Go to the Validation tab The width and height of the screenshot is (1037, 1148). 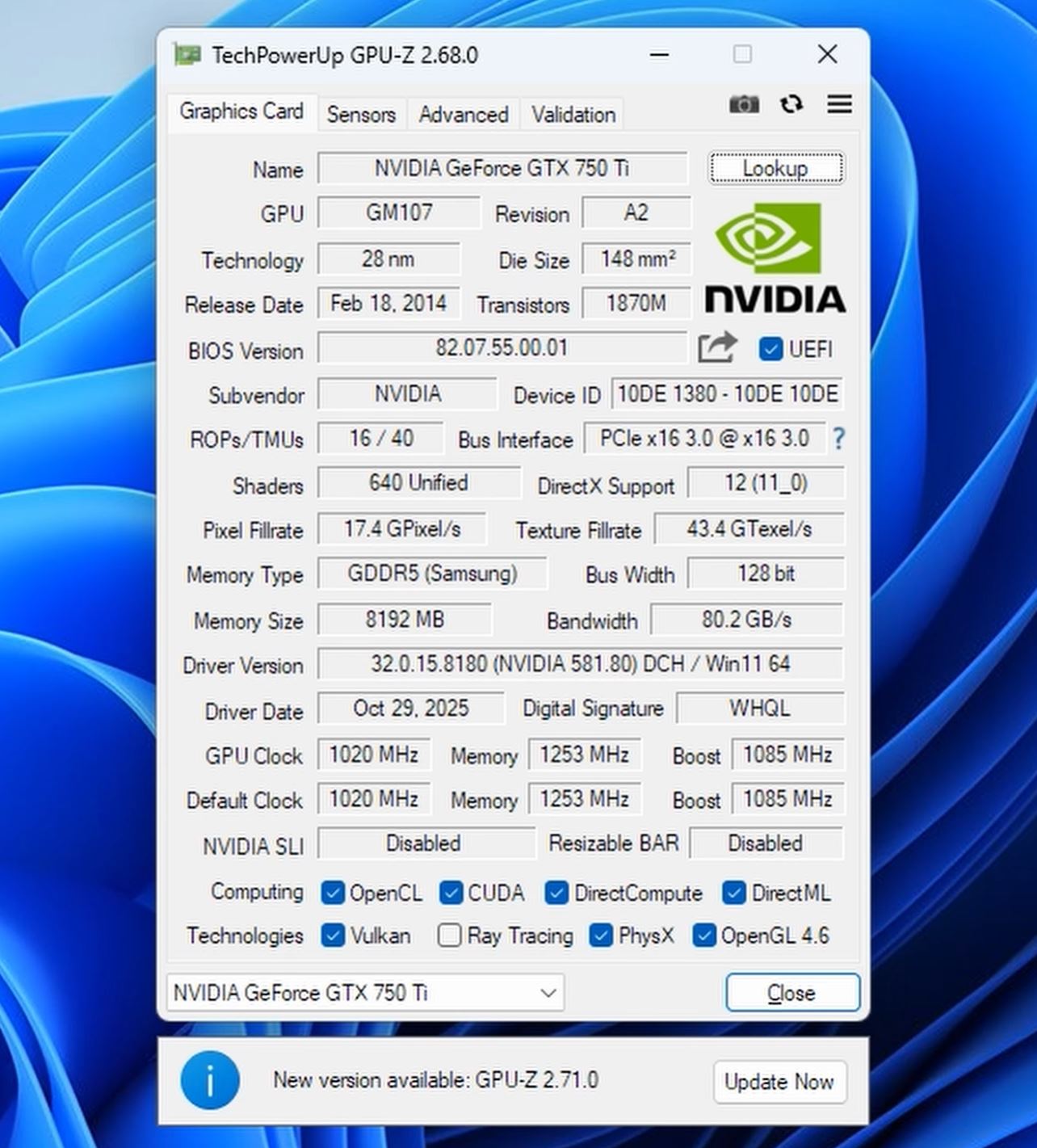573,115
